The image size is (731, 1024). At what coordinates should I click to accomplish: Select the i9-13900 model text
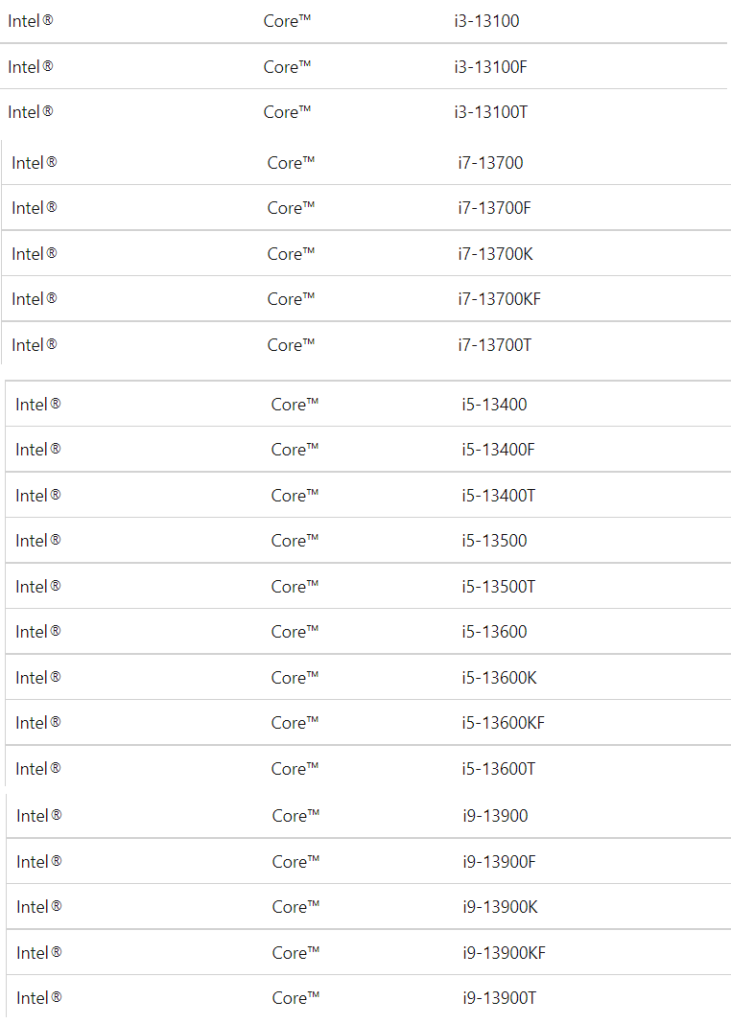[495, 816]
